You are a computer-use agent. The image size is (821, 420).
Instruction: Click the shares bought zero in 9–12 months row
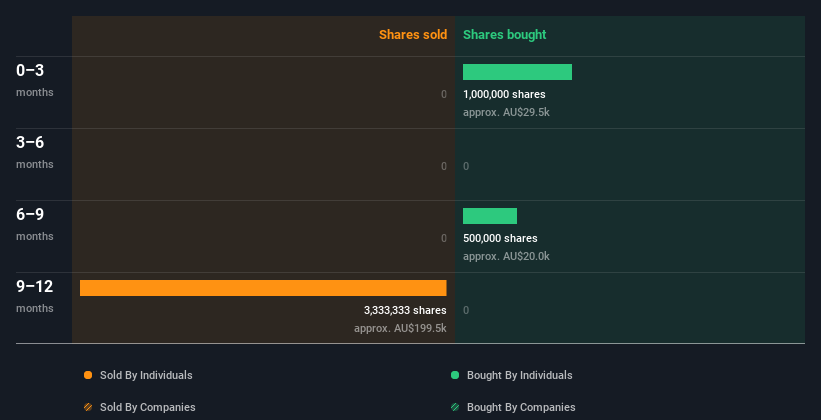pyautogui.click(x=466, y=311)
